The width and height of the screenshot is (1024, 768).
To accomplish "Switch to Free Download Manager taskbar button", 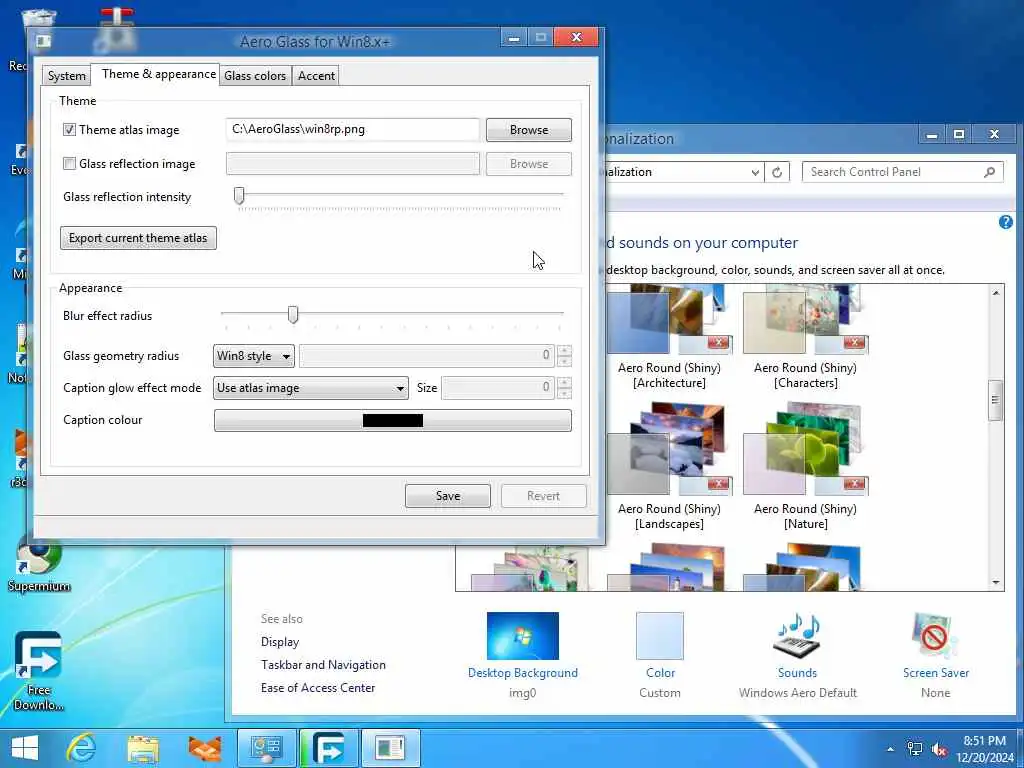I will point(328,748).
